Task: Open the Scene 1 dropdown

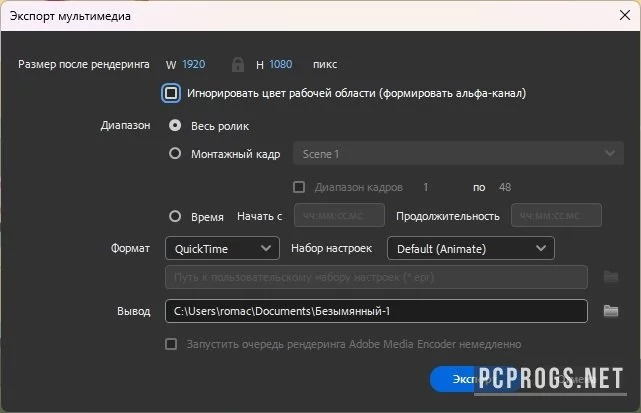Action: (458, 153)
